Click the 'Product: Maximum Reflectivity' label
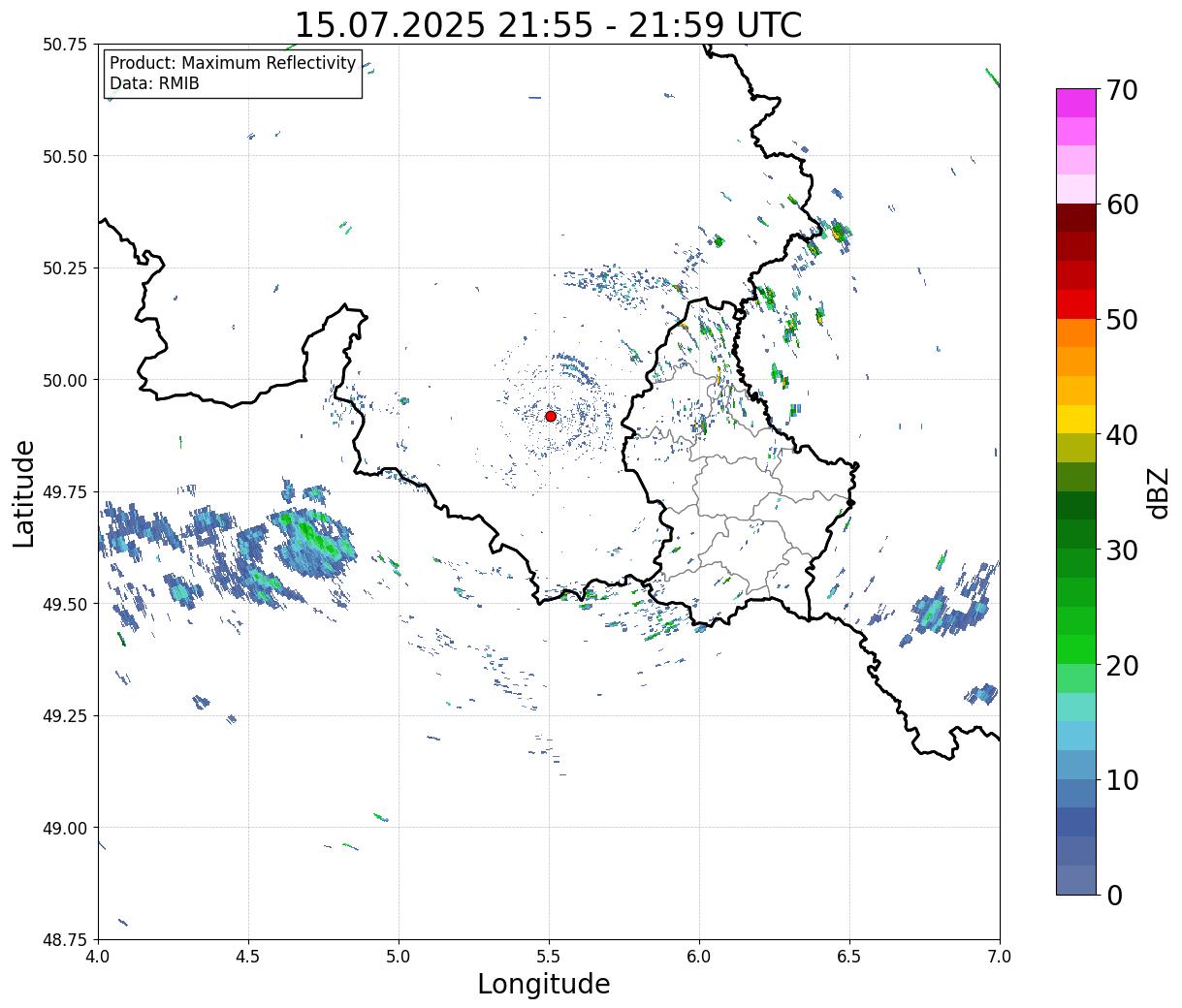 coord(233,63)
